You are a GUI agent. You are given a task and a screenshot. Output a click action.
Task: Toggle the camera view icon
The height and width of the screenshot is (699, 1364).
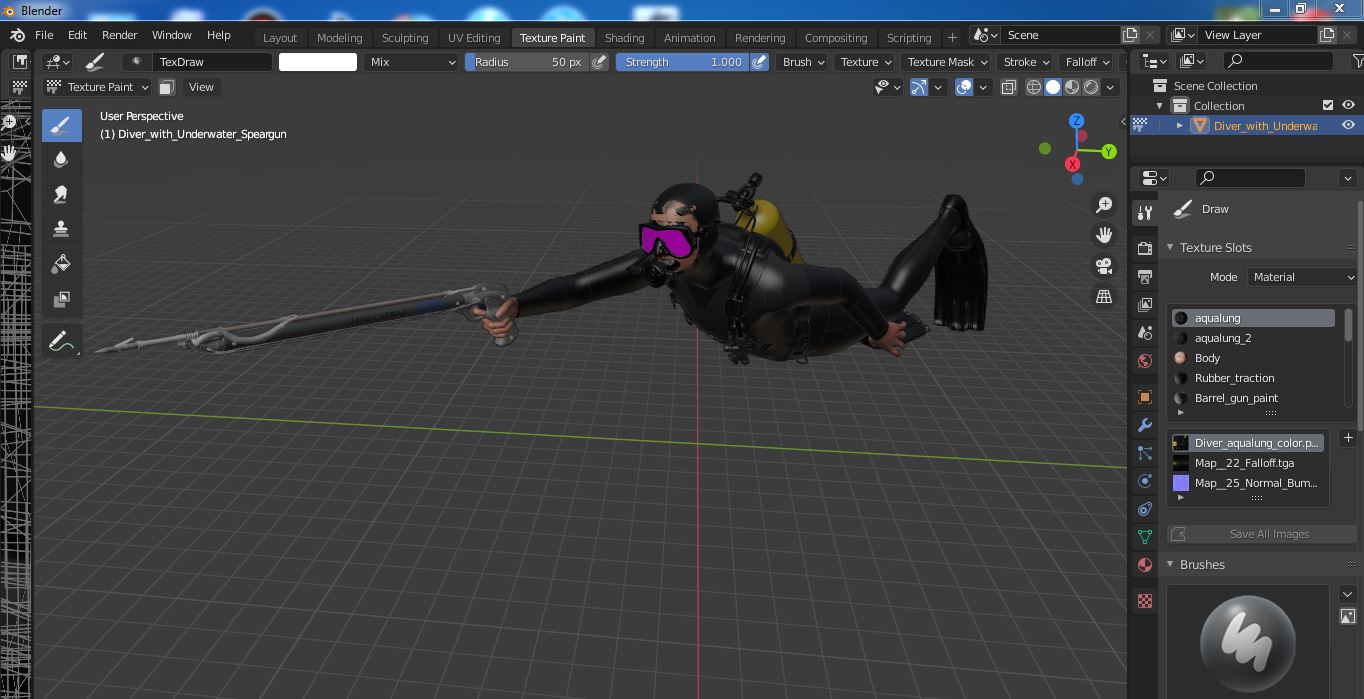pyautogui.click(x=1104, y=266)
